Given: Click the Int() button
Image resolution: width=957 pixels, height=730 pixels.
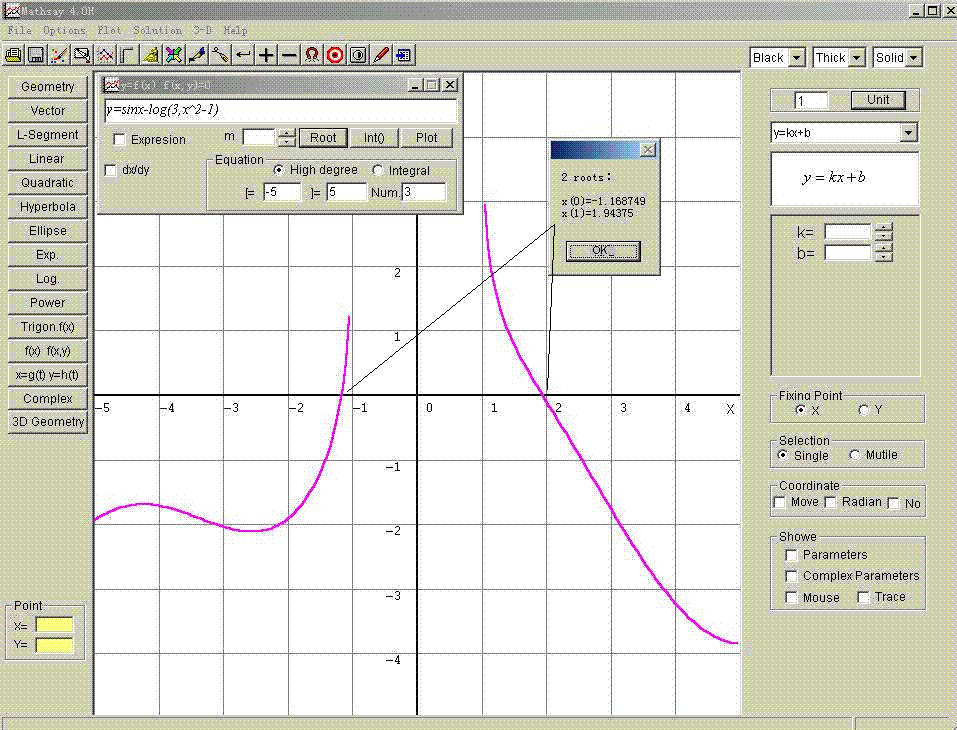Looking at the screenshot, I should [374, 138].
